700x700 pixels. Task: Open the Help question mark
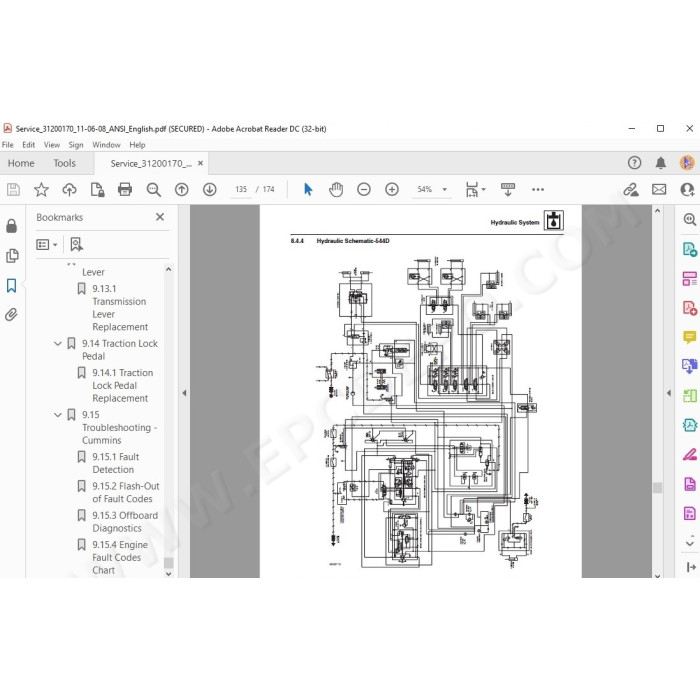634,163
